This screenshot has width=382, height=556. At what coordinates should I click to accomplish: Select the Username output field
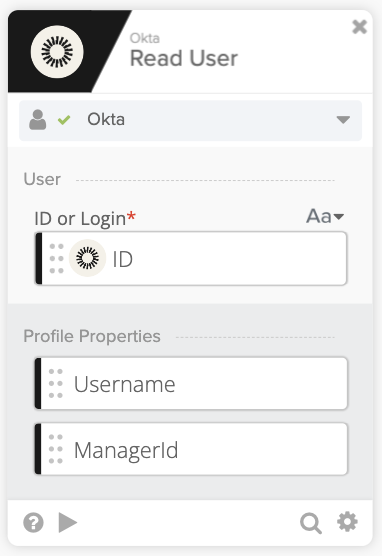click(x=191, y=384)
